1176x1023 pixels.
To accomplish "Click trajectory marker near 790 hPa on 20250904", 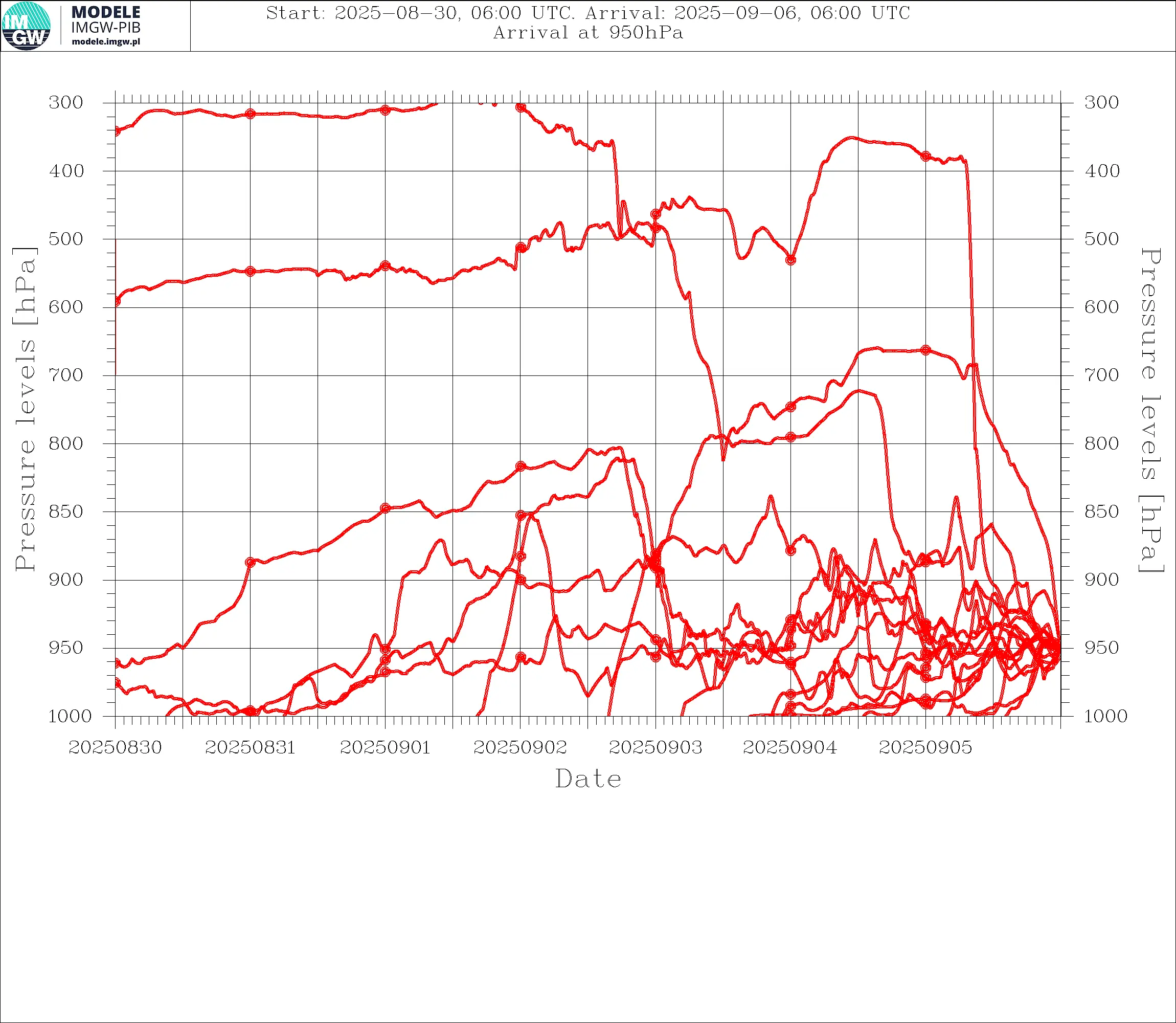I will pos(791,437).
